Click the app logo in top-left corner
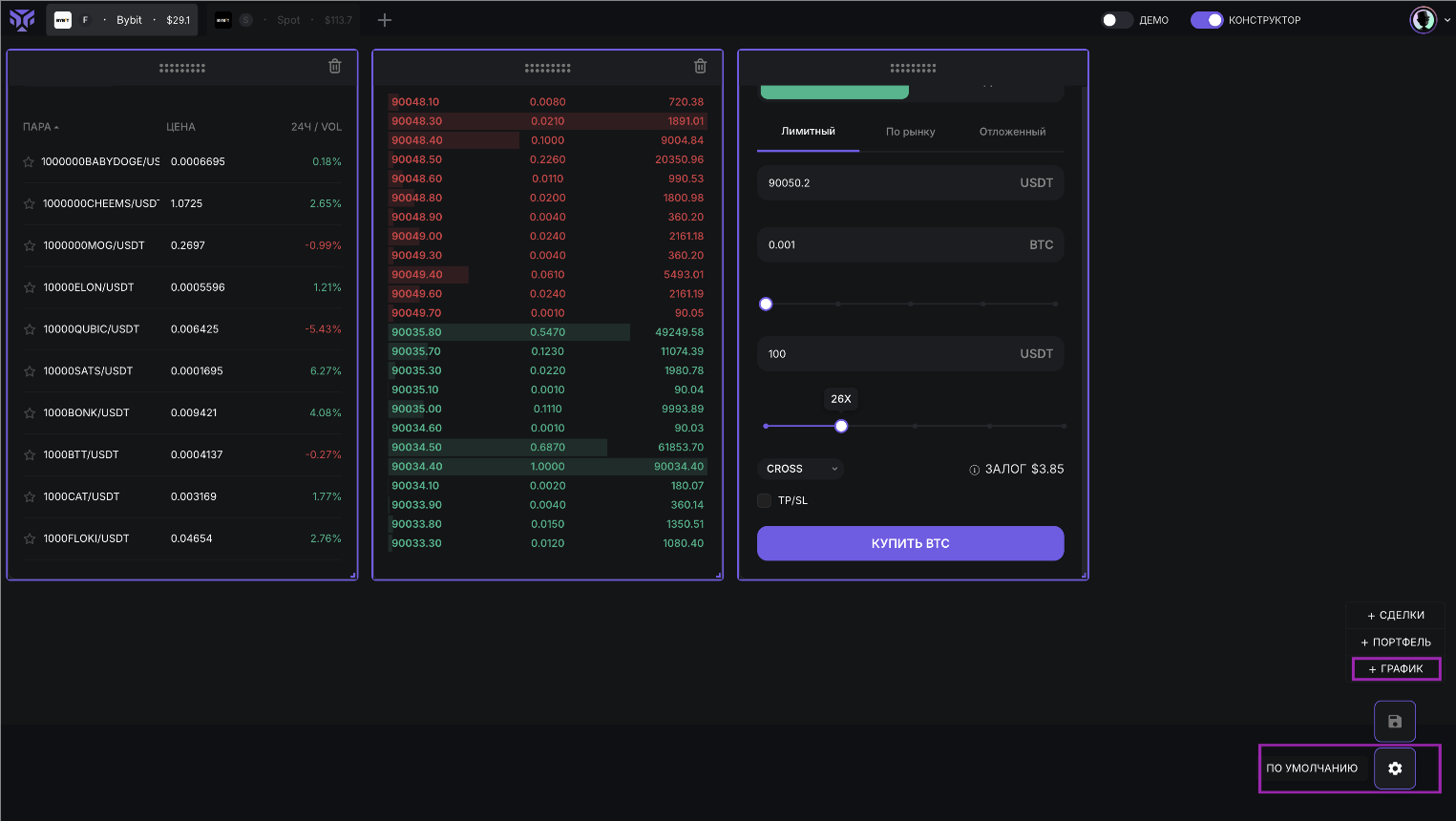The image size is (1456, 821). point(22,20)
